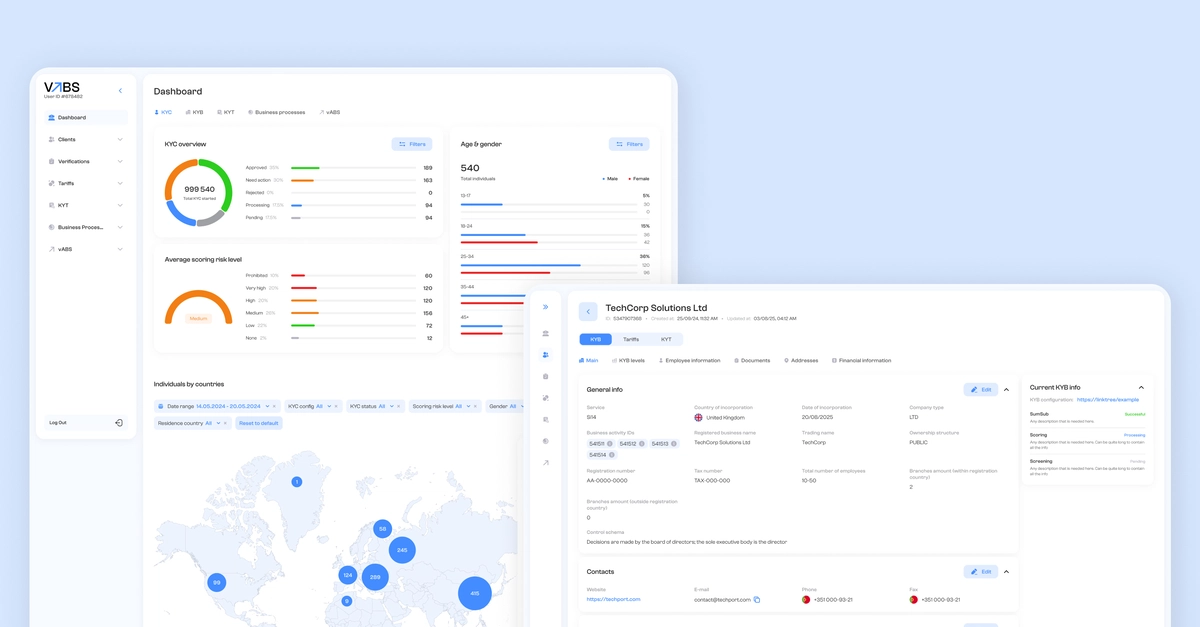Click the bank icon in TechCorp window sidebar
This screenshot has height=627, width=1200.
(545, 333)
